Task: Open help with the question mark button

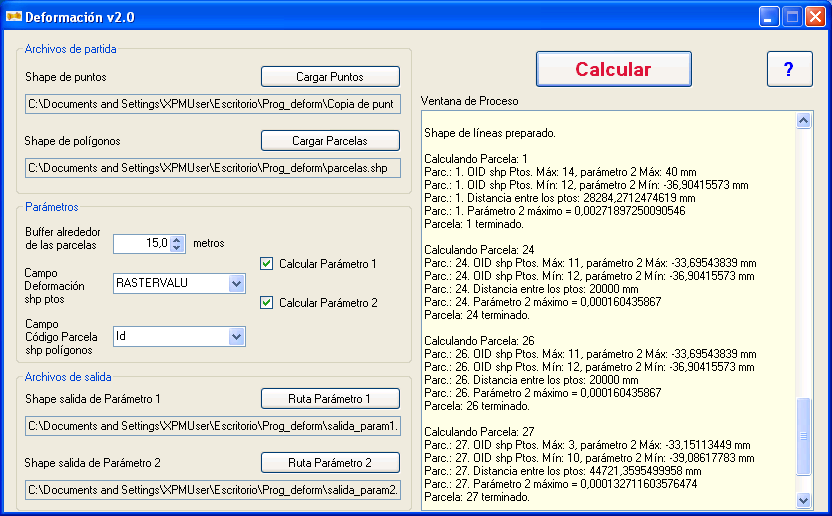Action: (x=789, y=69)
